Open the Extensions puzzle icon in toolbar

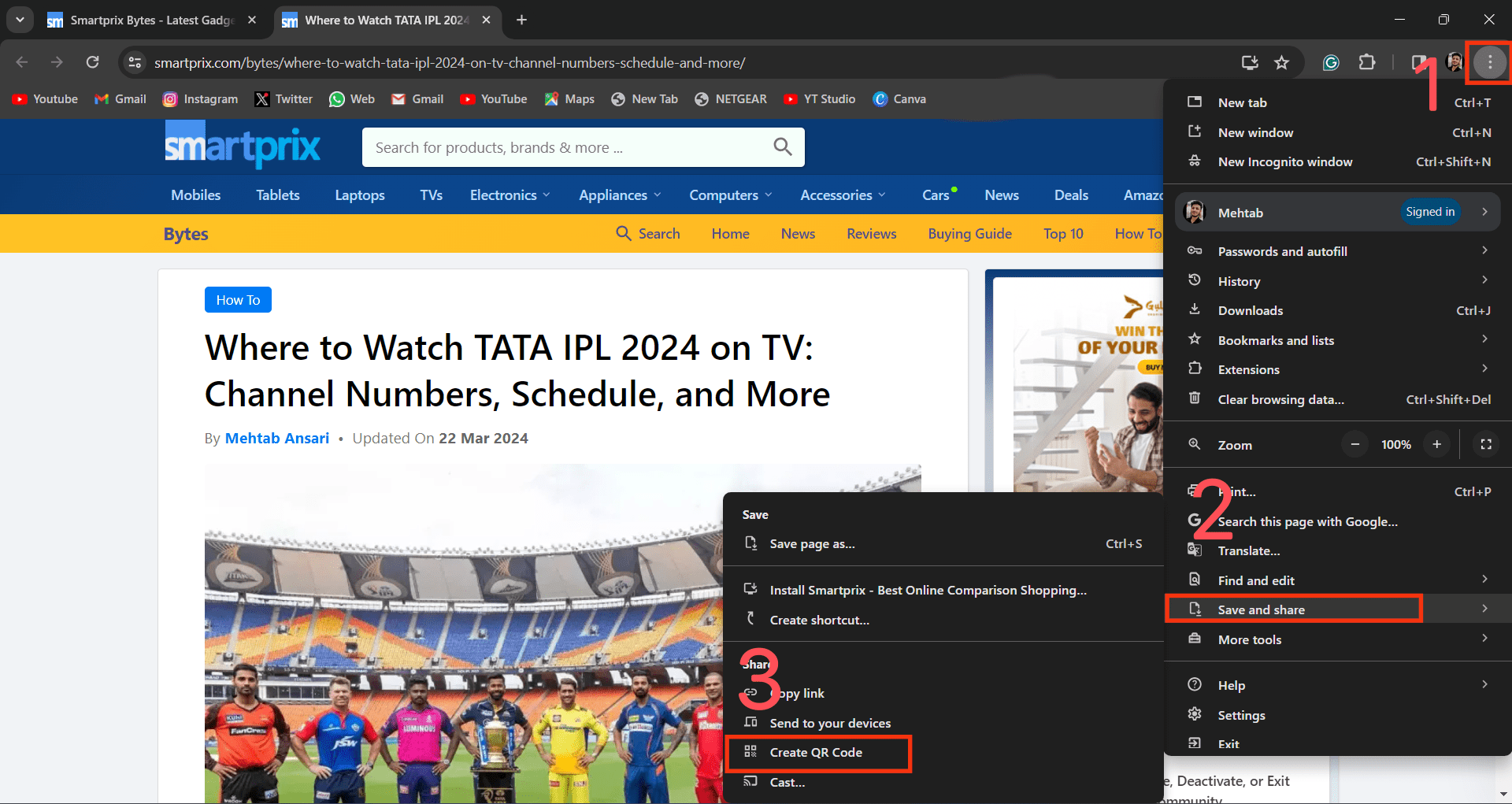pyautogui.click(x=1367, y=62)
